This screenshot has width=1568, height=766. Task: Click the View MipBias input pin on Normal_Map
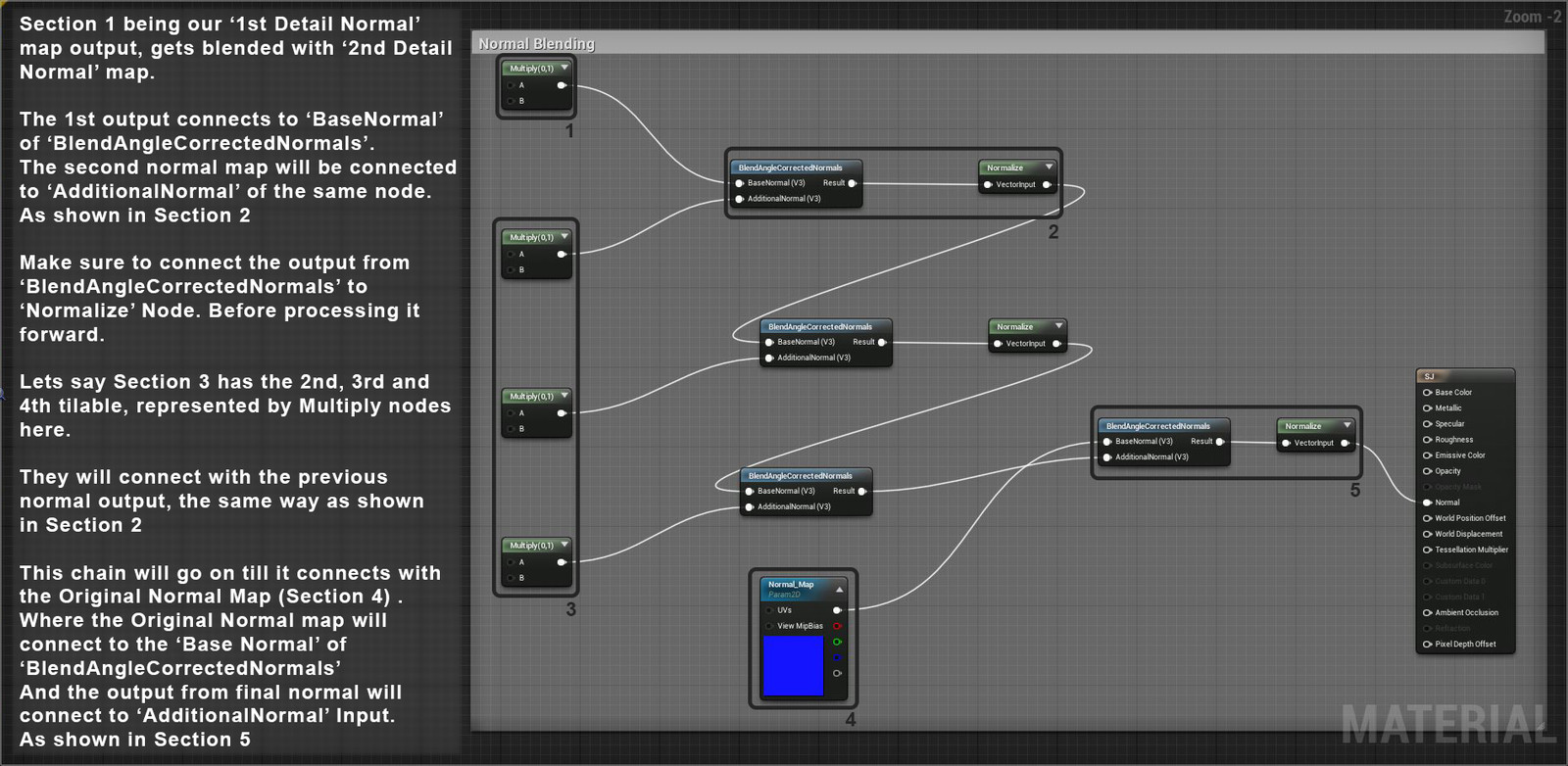pos(769,626)
